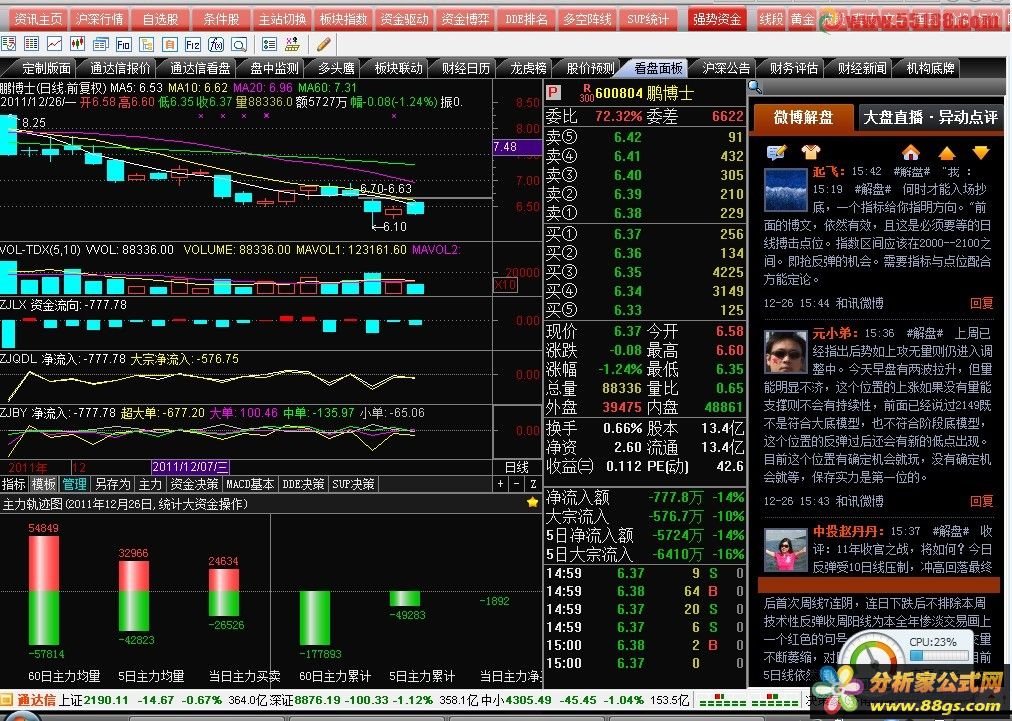Click the T-shirt skin icon
Viewport: 1012px width, 721px height.
pyautogui.click(x=811, y=152)
